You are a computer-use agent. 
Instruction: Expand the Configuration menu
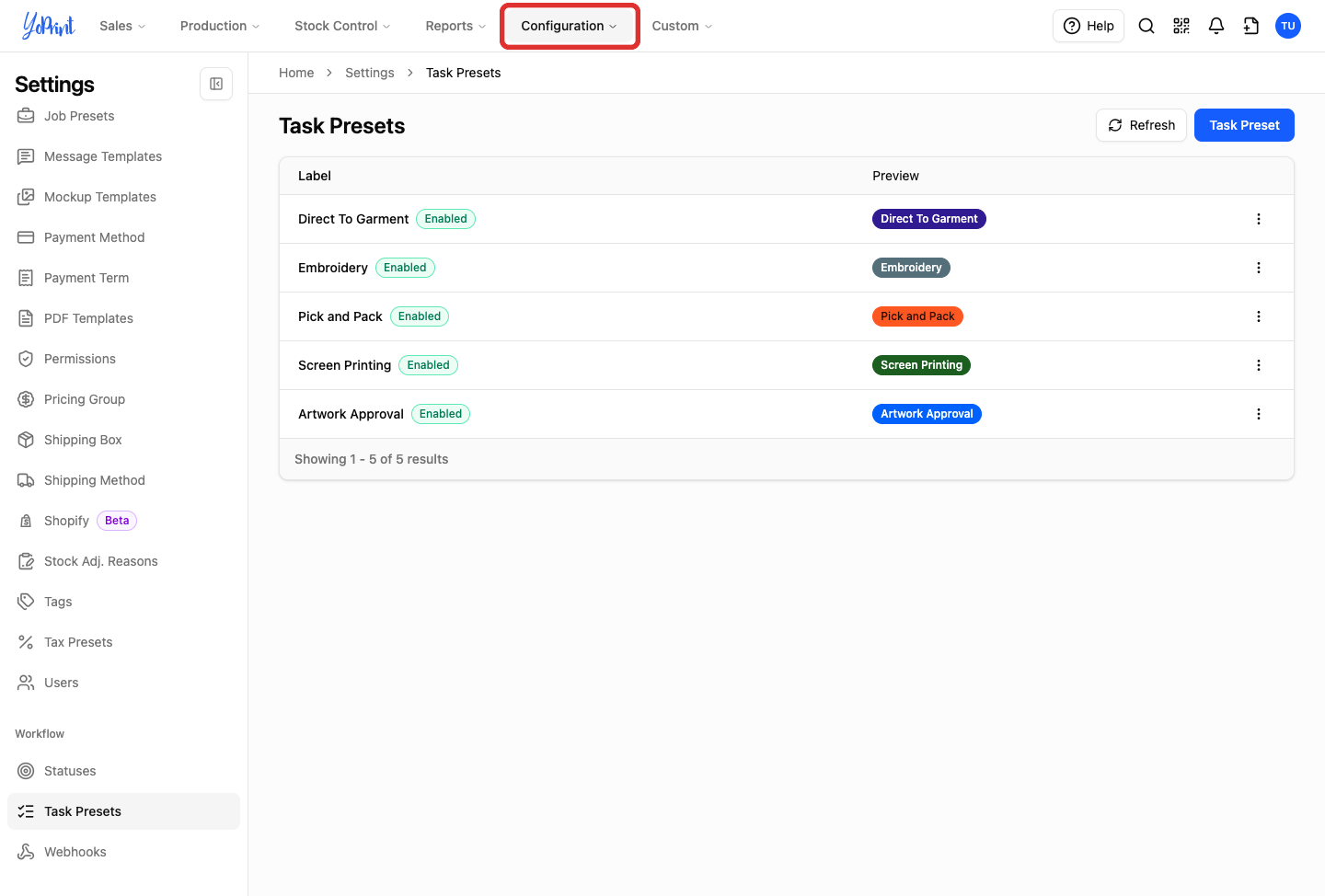click(570, 26)
